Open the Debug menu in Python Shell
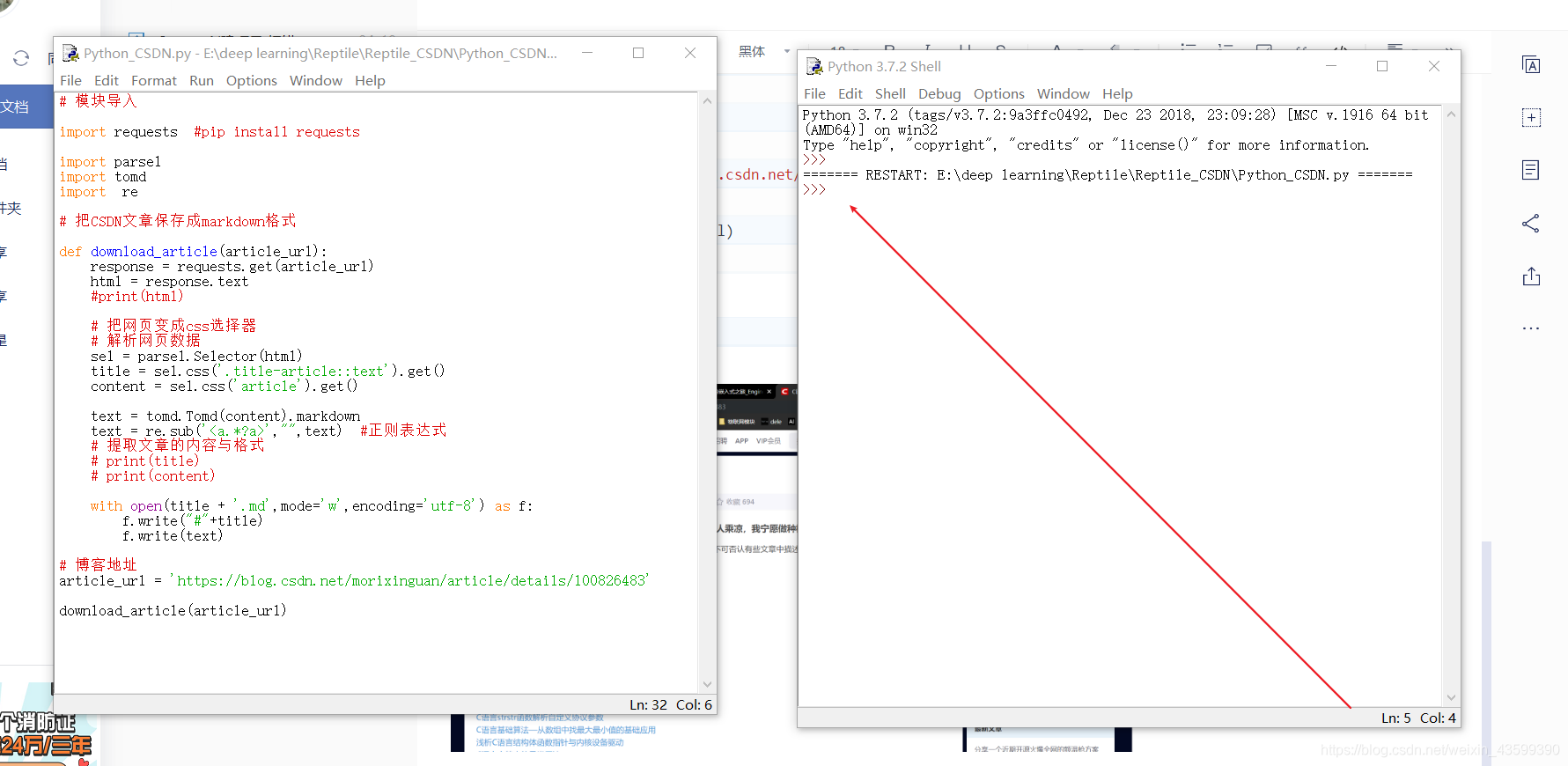Viewport: 1568px width, 766px height. click(x=939, y=93)
